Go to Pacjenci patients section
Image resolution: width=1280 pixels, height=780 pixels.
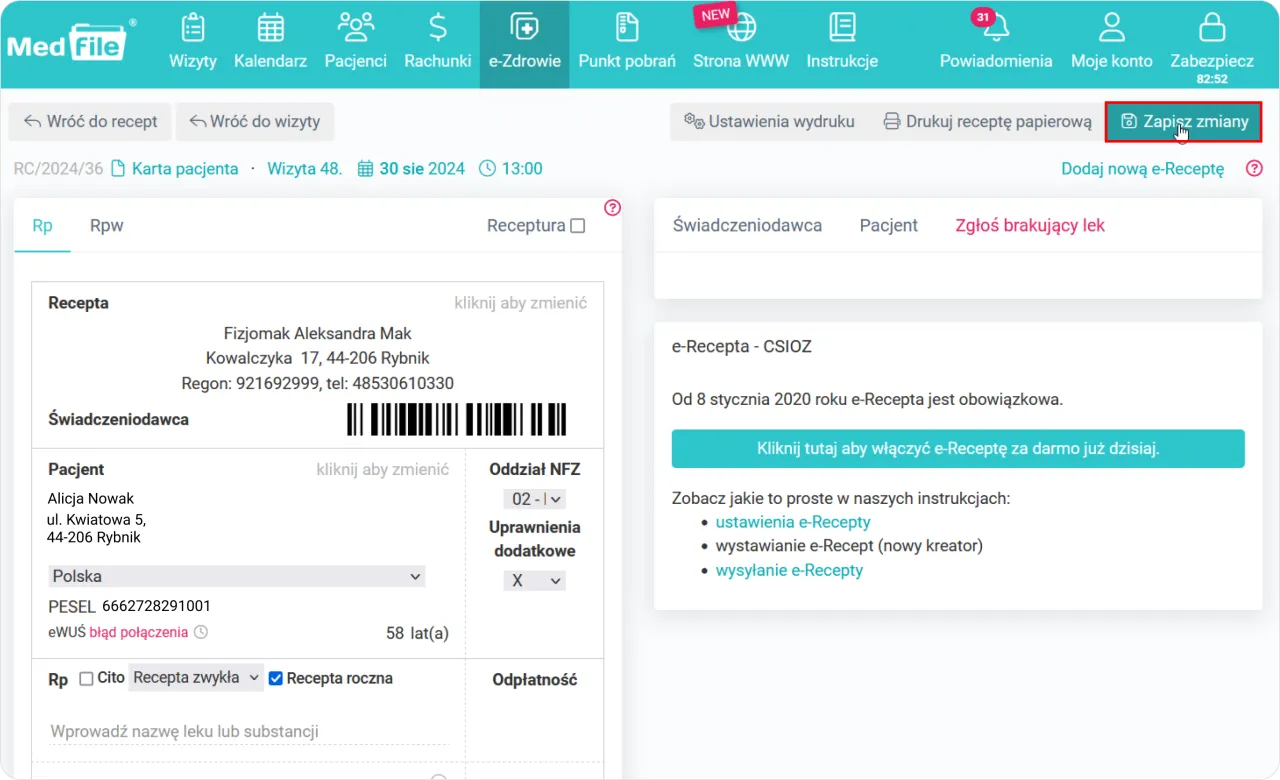click(x=355, y=42)
